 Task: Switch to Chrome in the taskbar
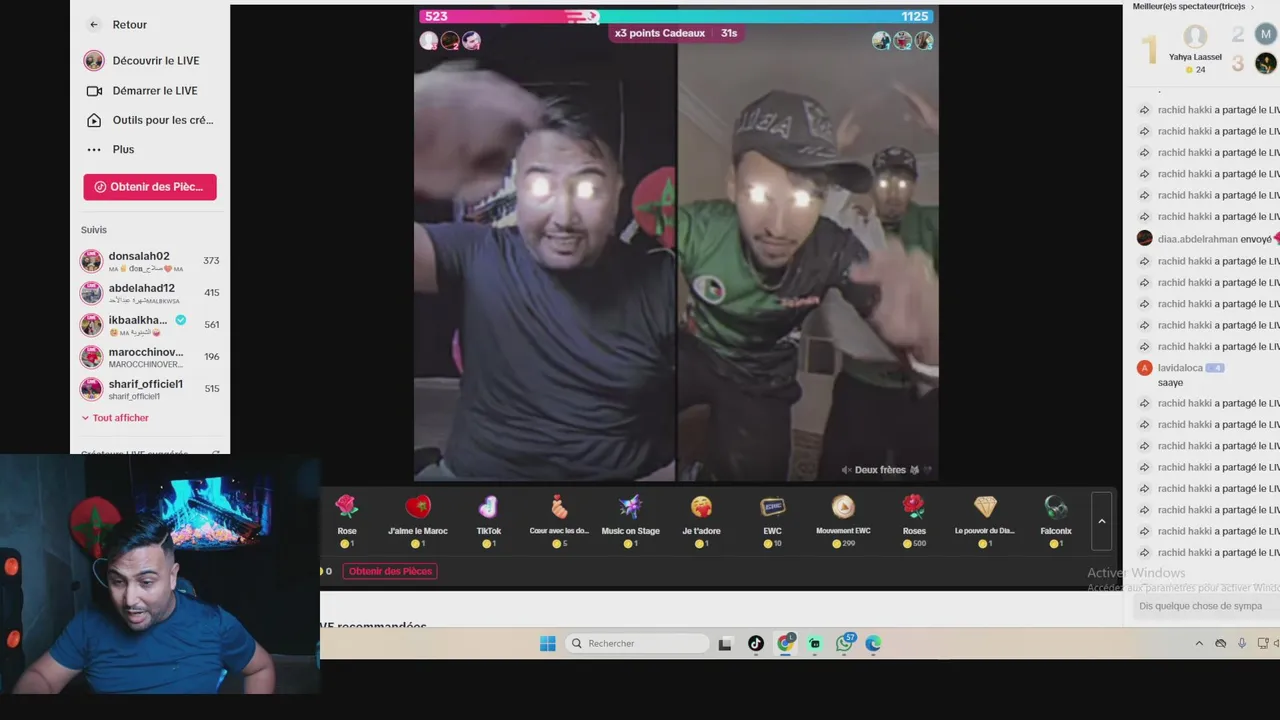[x=786, y=643]
